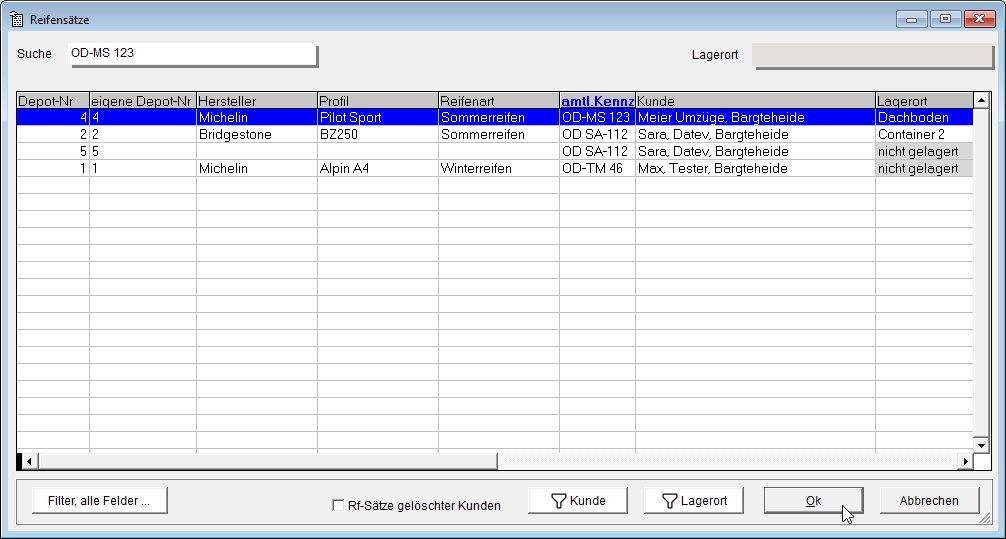Select the Meier Umzüge, Bargteheide cell
Image resolution: width=1006 pixels, height=539 pixels.
755,117
